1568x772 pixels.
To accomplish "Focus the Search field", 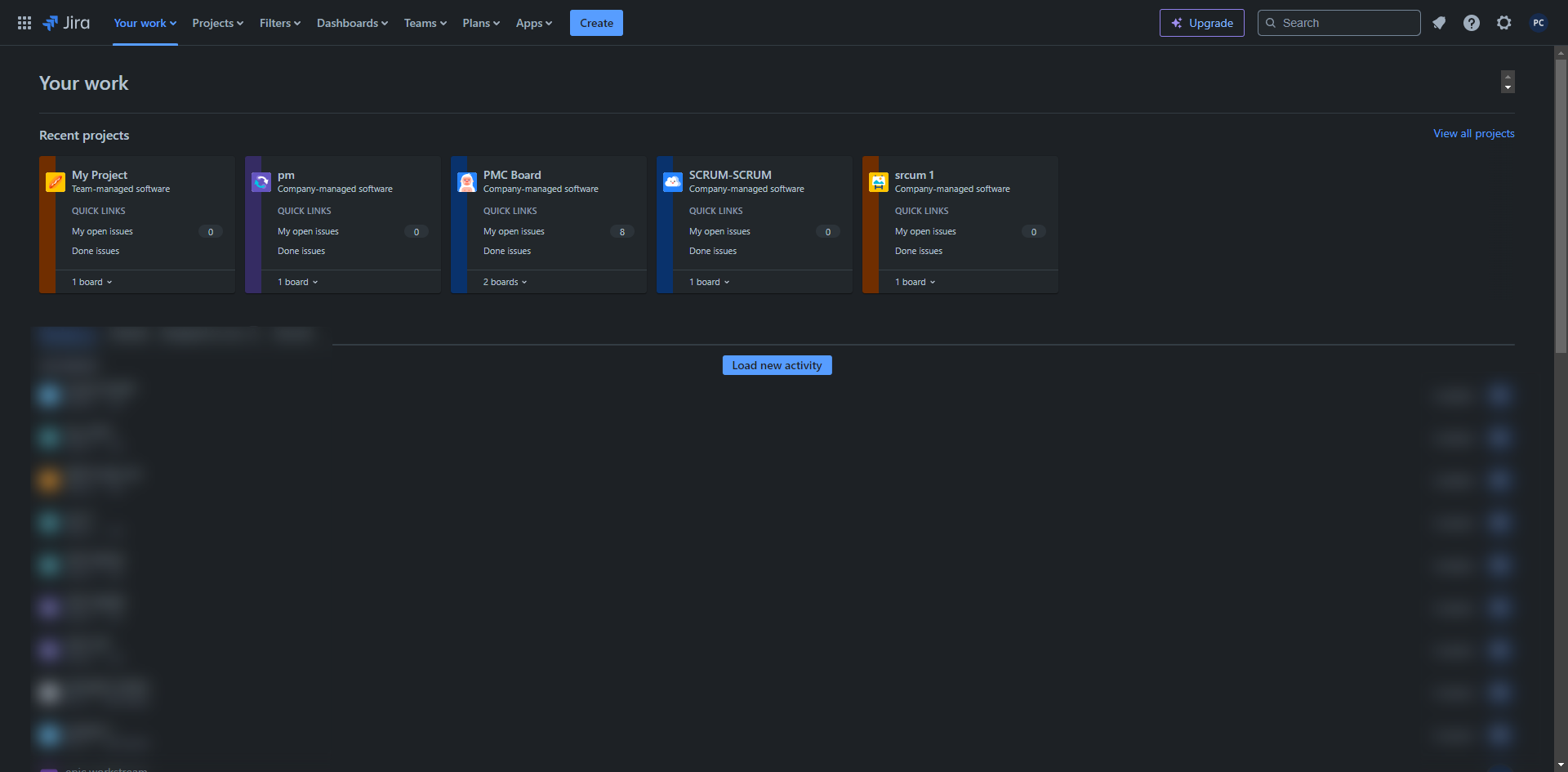I will coord(1339,23).
